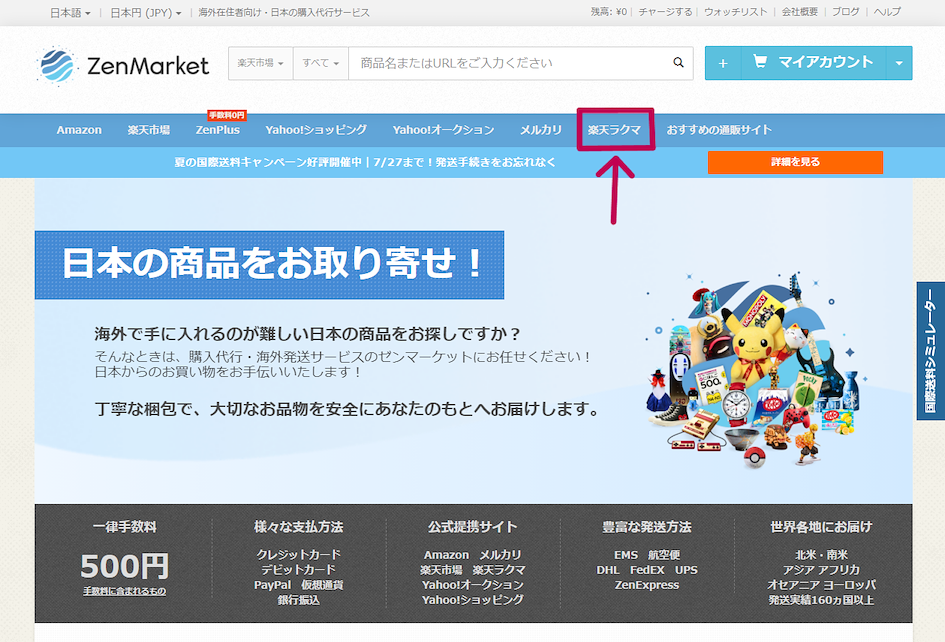The width and height of the screenshot is (945, 642).
Task: Open the ヘルプ link
Action: (887, 12)
